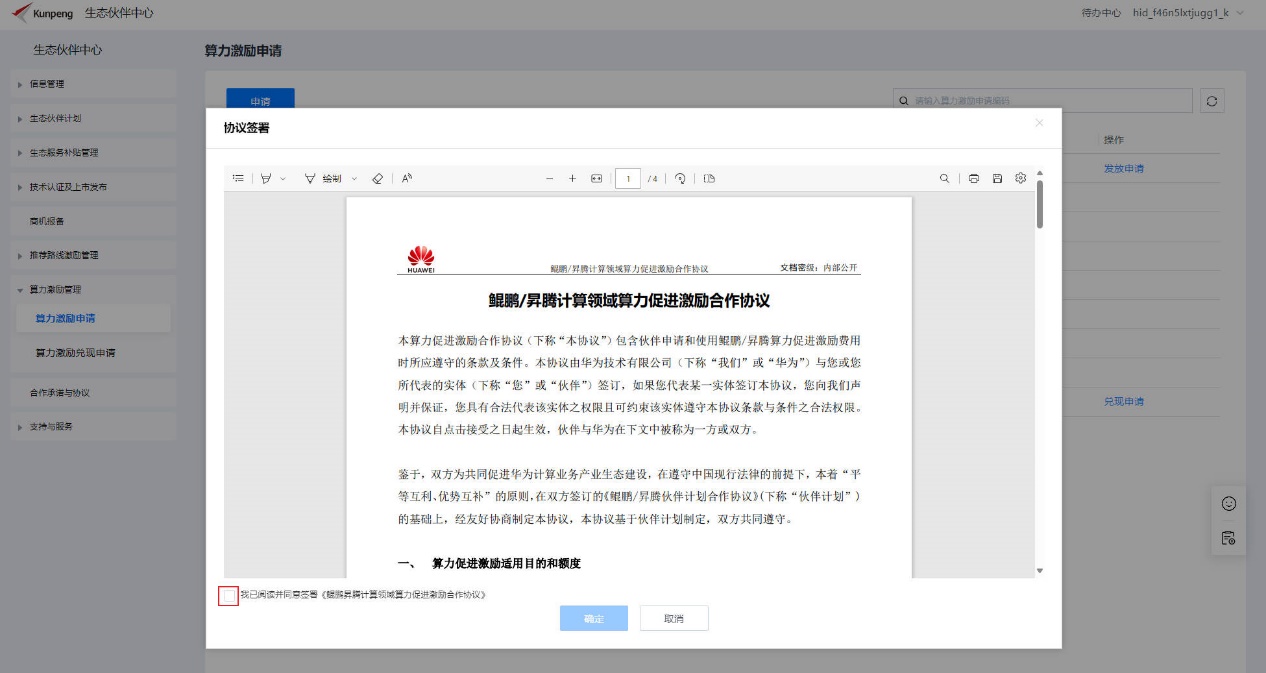Viewport: 1266px width, 673px height.
Task: Click the smiley feedback icon
Action: (1229, 504)
